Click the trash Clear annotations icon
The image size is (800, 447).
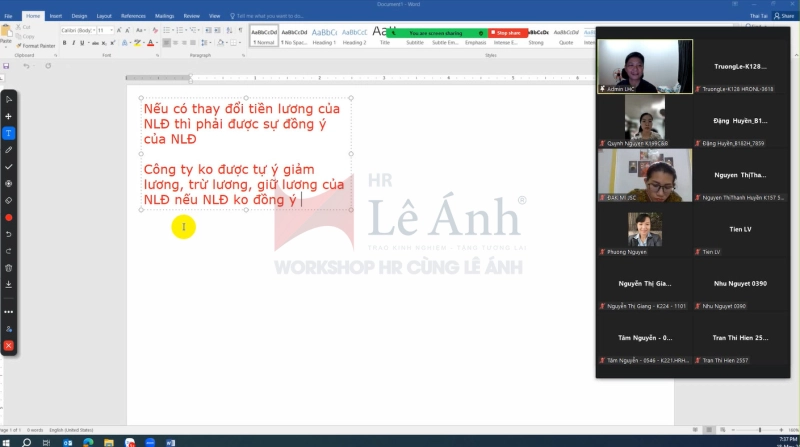click(x=9, y=268)
